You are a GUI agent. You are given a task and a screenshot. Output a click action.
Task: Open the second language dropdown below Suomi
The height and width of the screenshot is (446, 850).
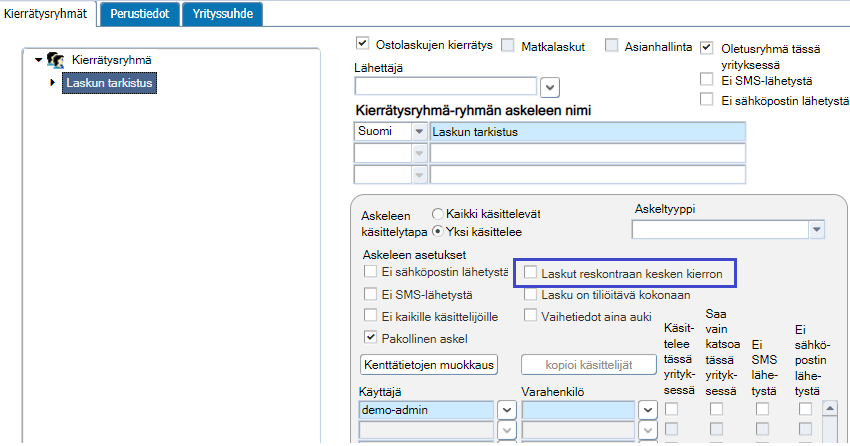tap(418, 153)
